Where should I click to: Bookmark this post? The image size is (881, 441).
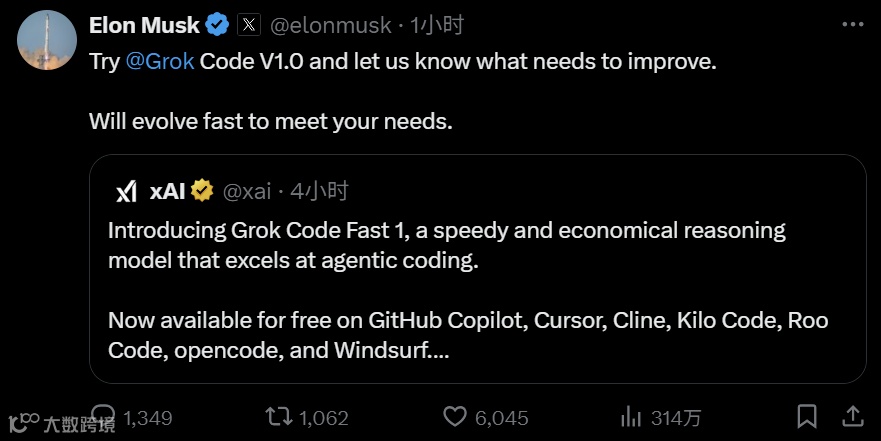[x=806, y=415]
